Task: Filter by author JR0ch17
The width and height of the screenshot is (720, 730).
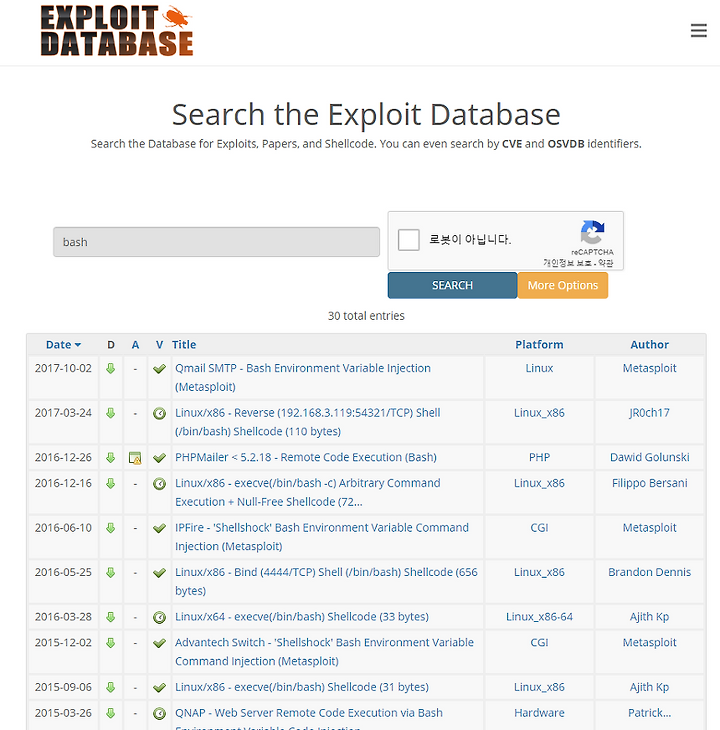Action: coord(649,412)
